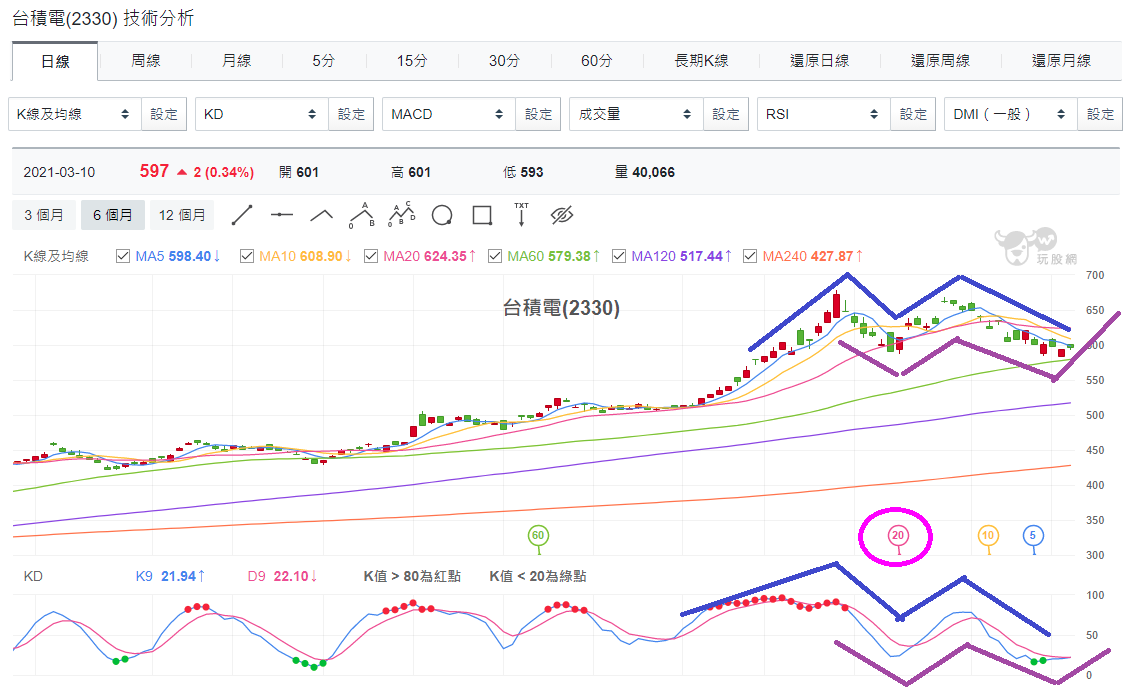Click the green 60 MA marker

pos(537,536)
